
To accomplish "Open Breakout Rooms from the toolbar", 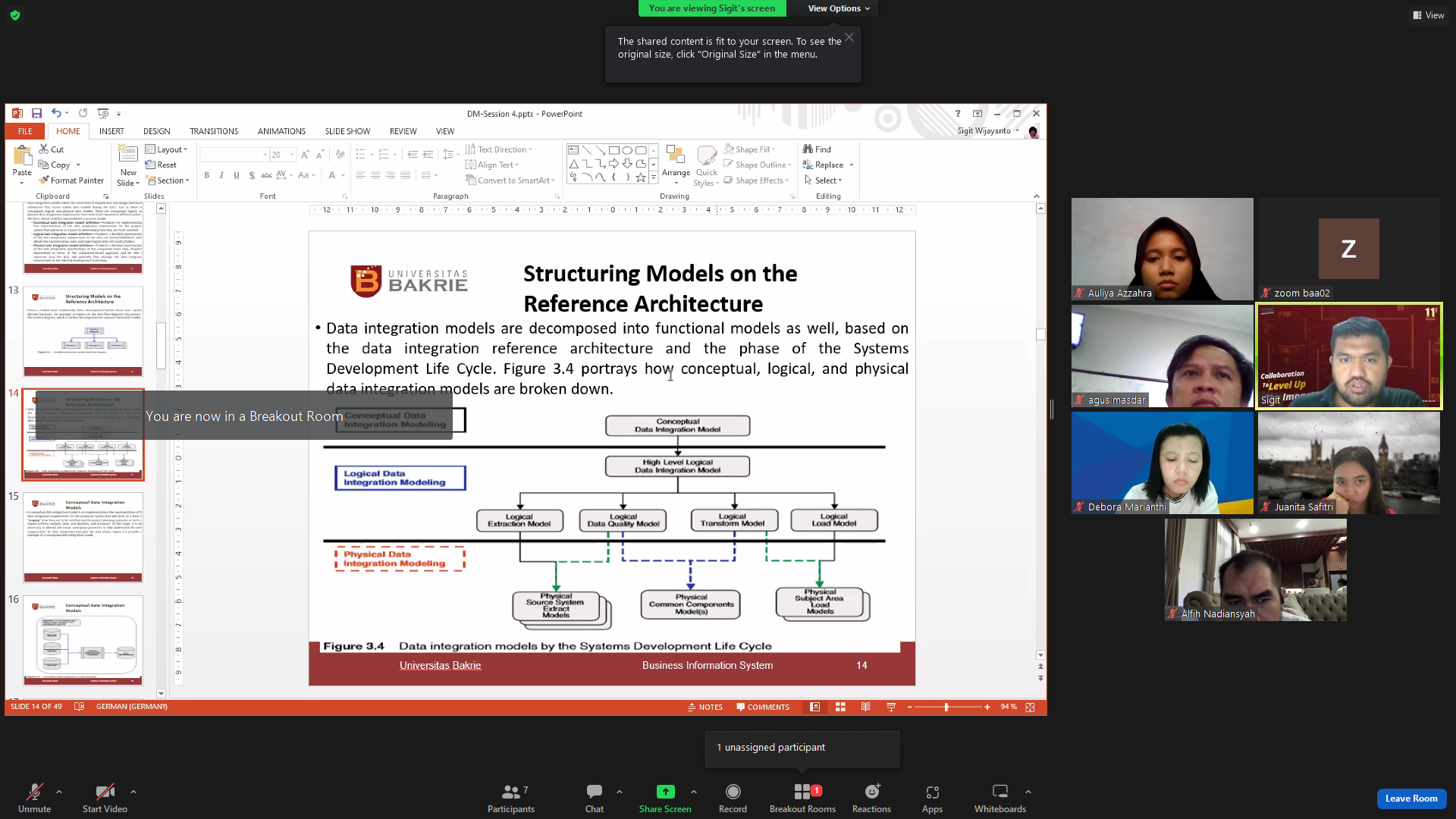I will click(x=802, y=798).
